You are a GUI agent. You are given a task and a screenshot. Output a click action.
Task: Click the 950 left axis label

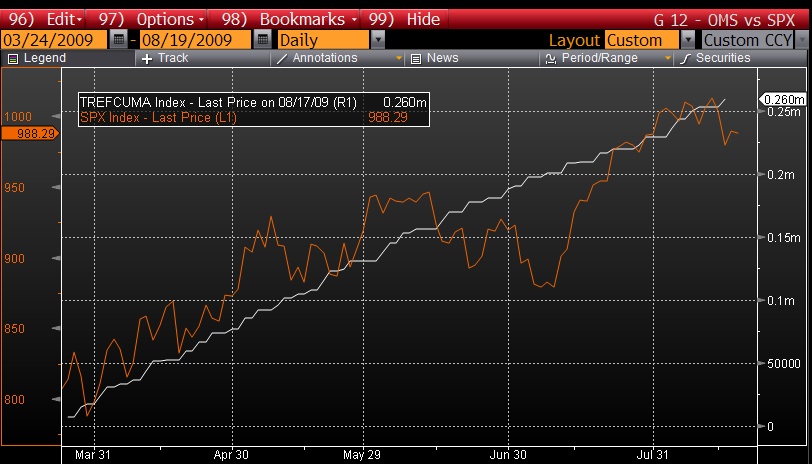click(14, 187)
